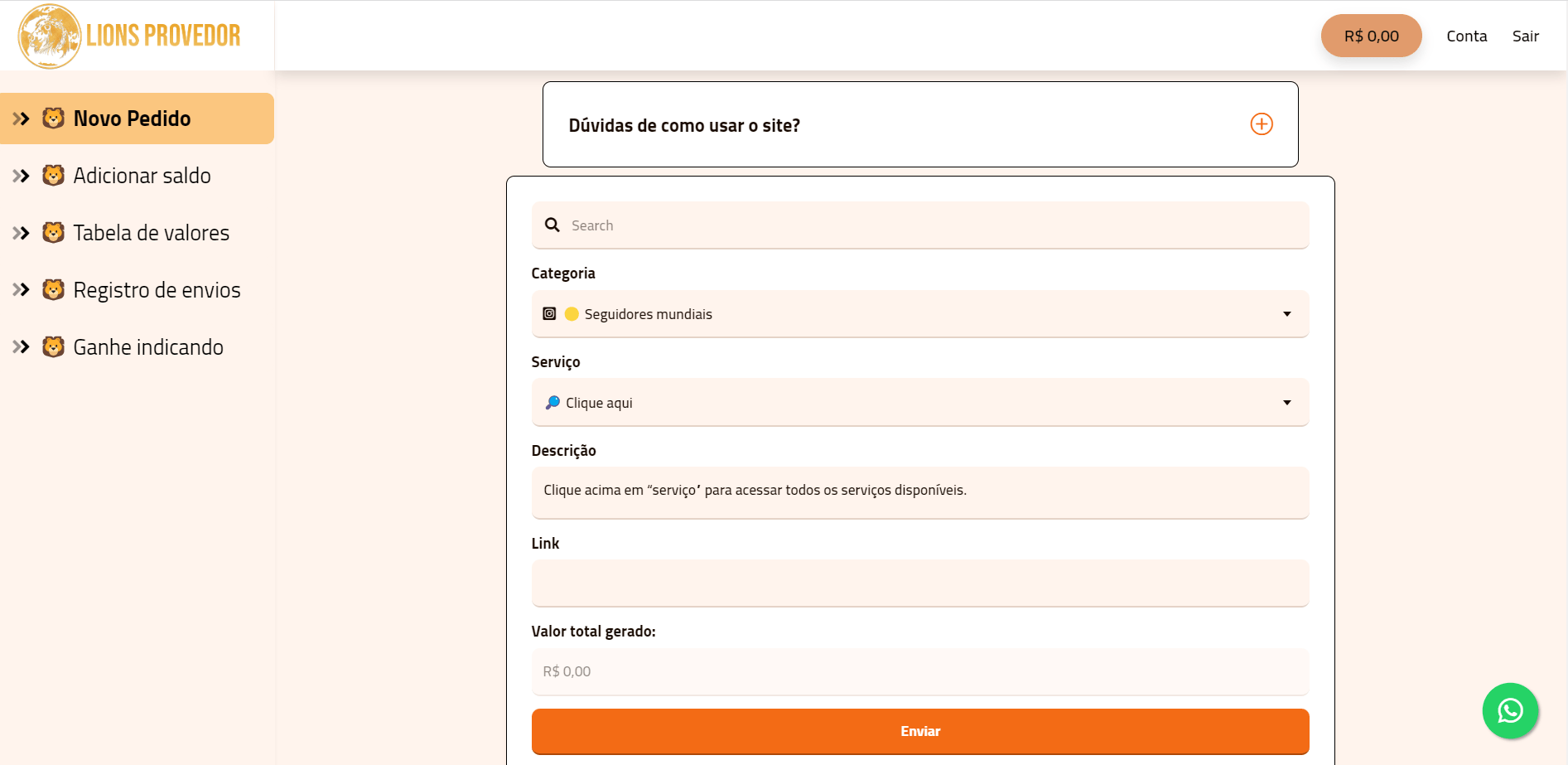Click the lion icon beside Registro de envios
This screenshot has width=1568, height=765.
coord(53,290)
